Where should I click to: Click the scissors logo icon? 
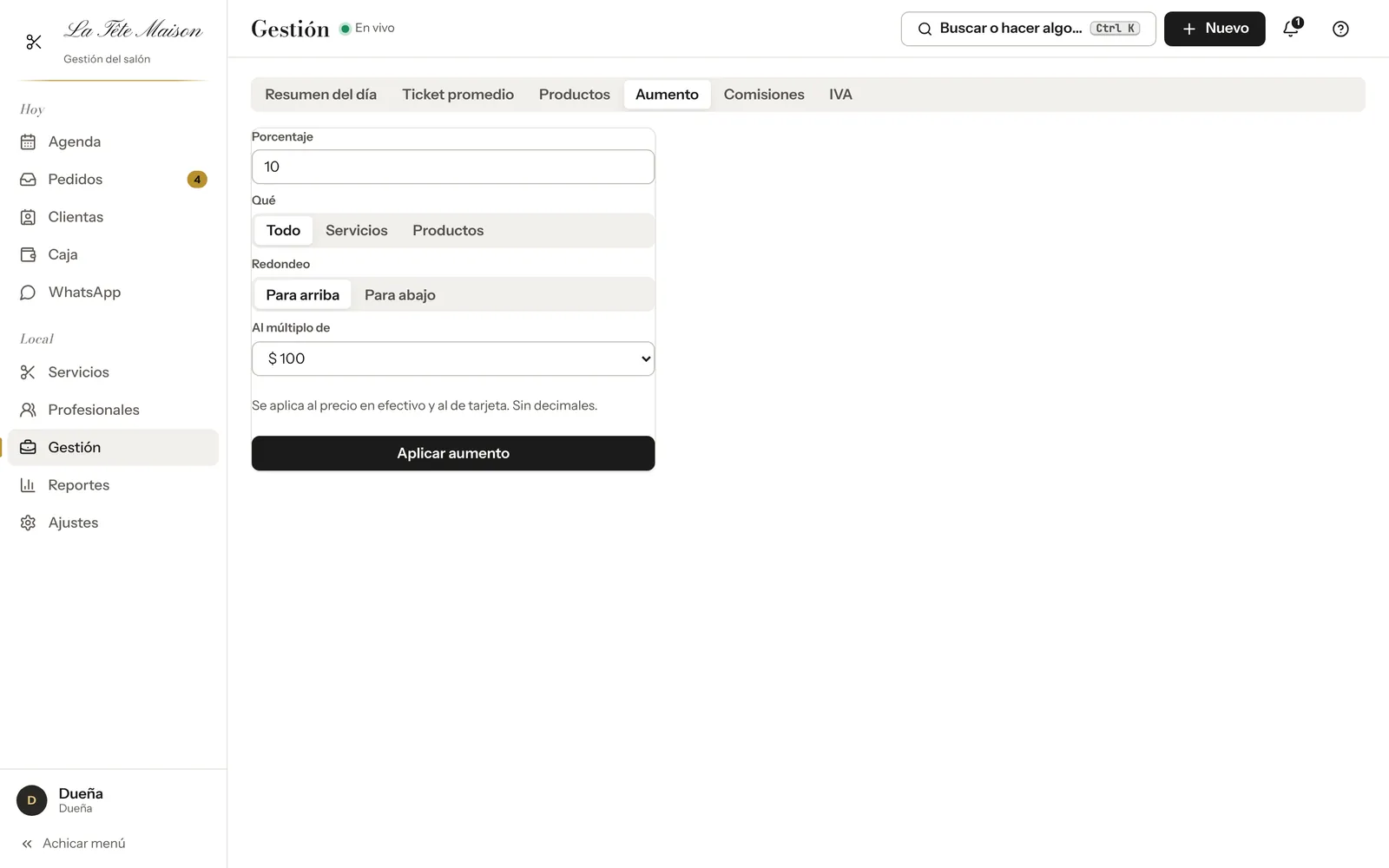(x=34, y=42)
